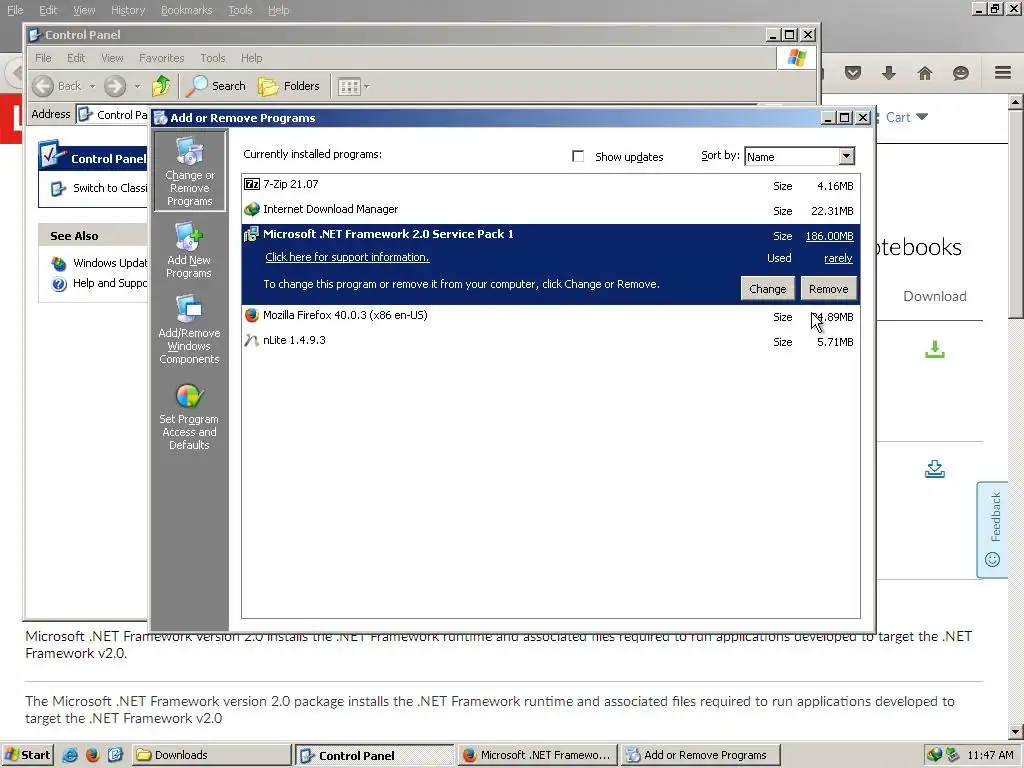The image size is (1024, 768).
Task: Open Control Panel Tools menu
Action: [212, 58]
